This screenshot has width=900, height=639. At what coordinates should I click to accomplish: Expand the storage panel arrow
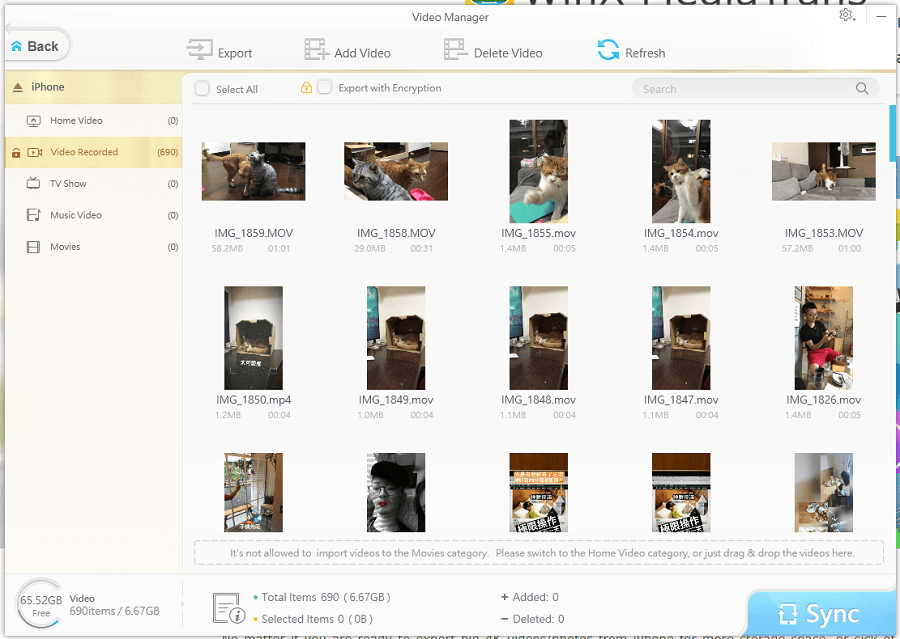[x=181, y=605]
